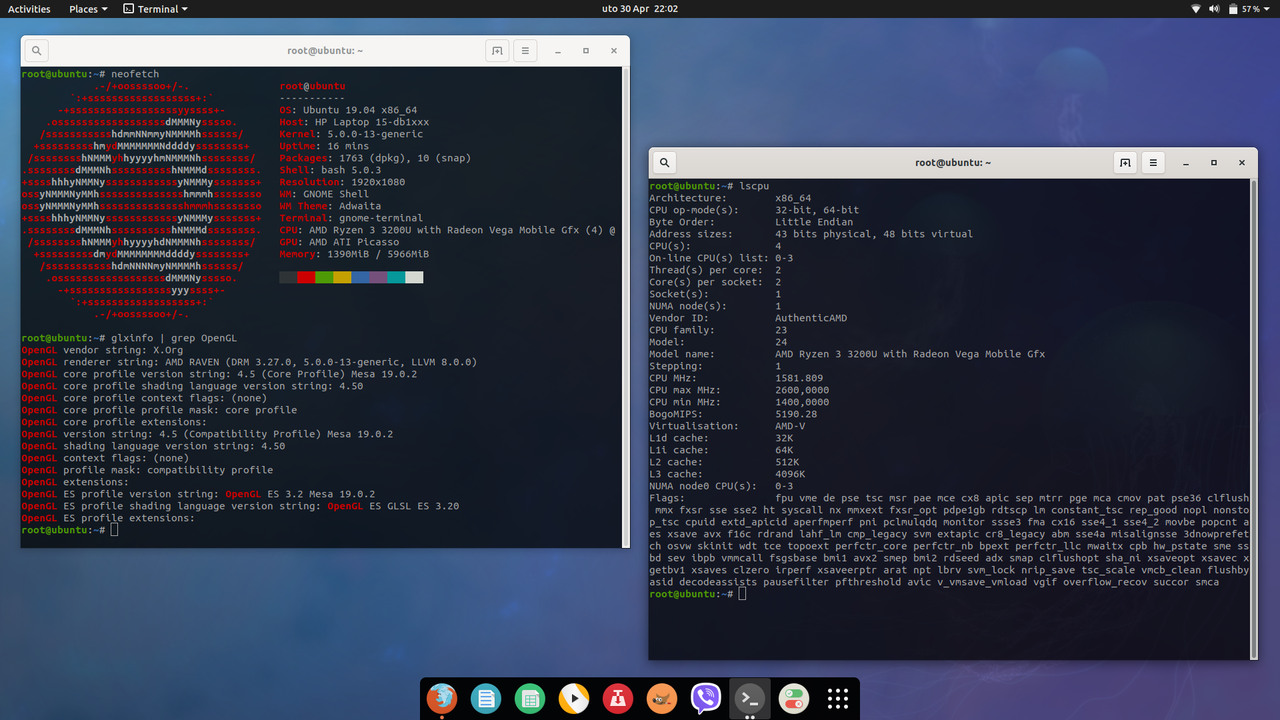The image size is (1280, 720).
Task: Click the red swatch in the neofetch color palette
Action: coord(305,277)
